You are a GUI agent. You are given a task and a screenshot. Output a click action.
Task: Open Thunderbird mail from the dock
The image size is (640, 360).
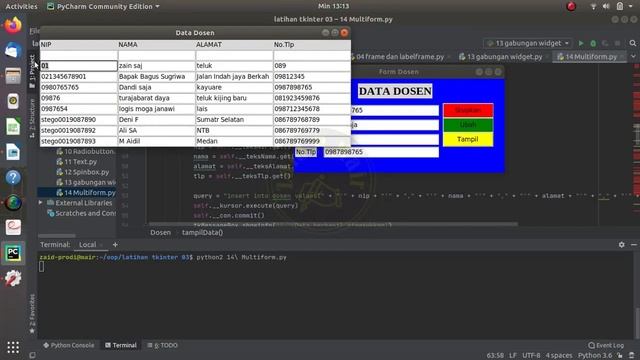tap(13, 51)
